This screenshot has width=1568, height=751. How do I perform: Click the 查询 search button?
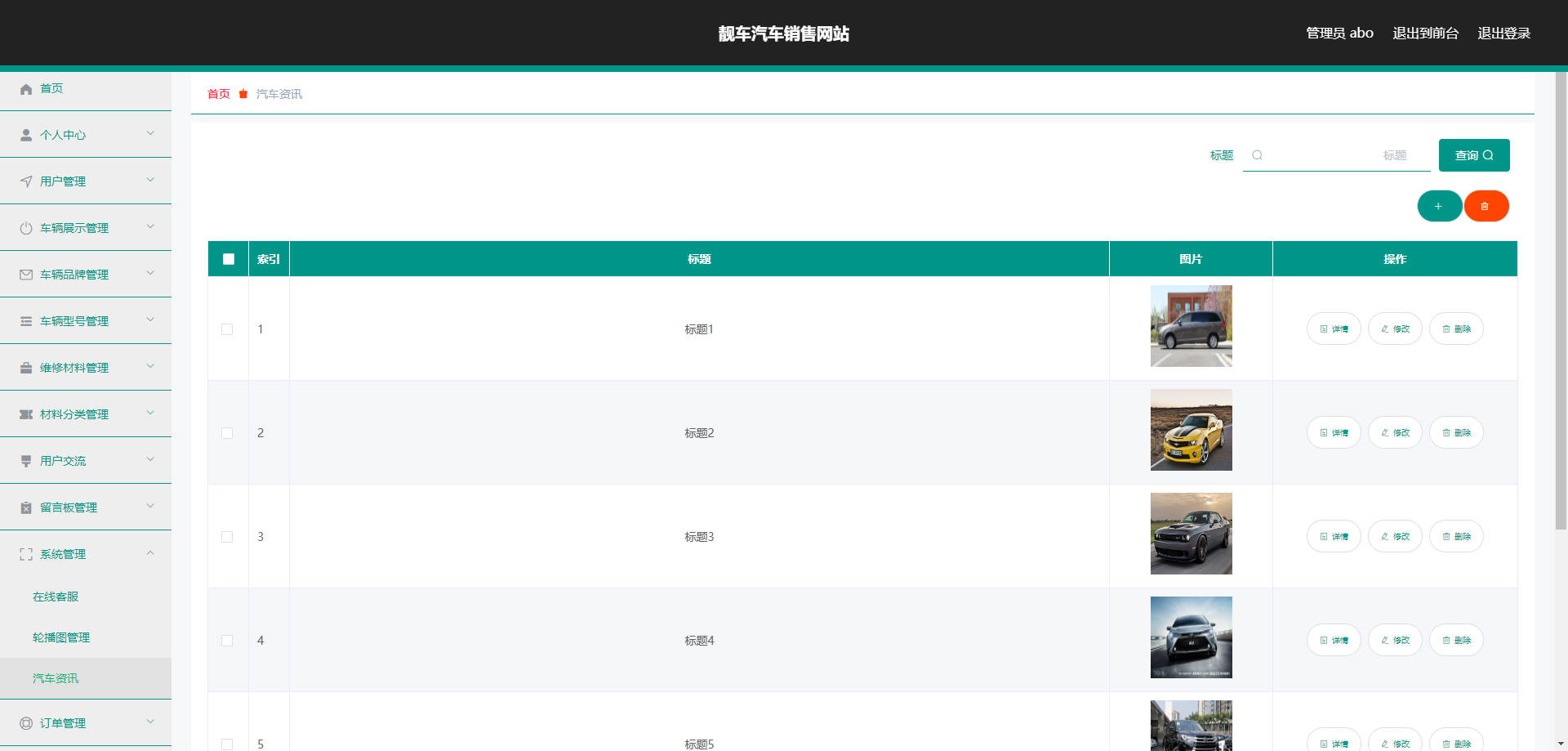(x=1474, y=155)
